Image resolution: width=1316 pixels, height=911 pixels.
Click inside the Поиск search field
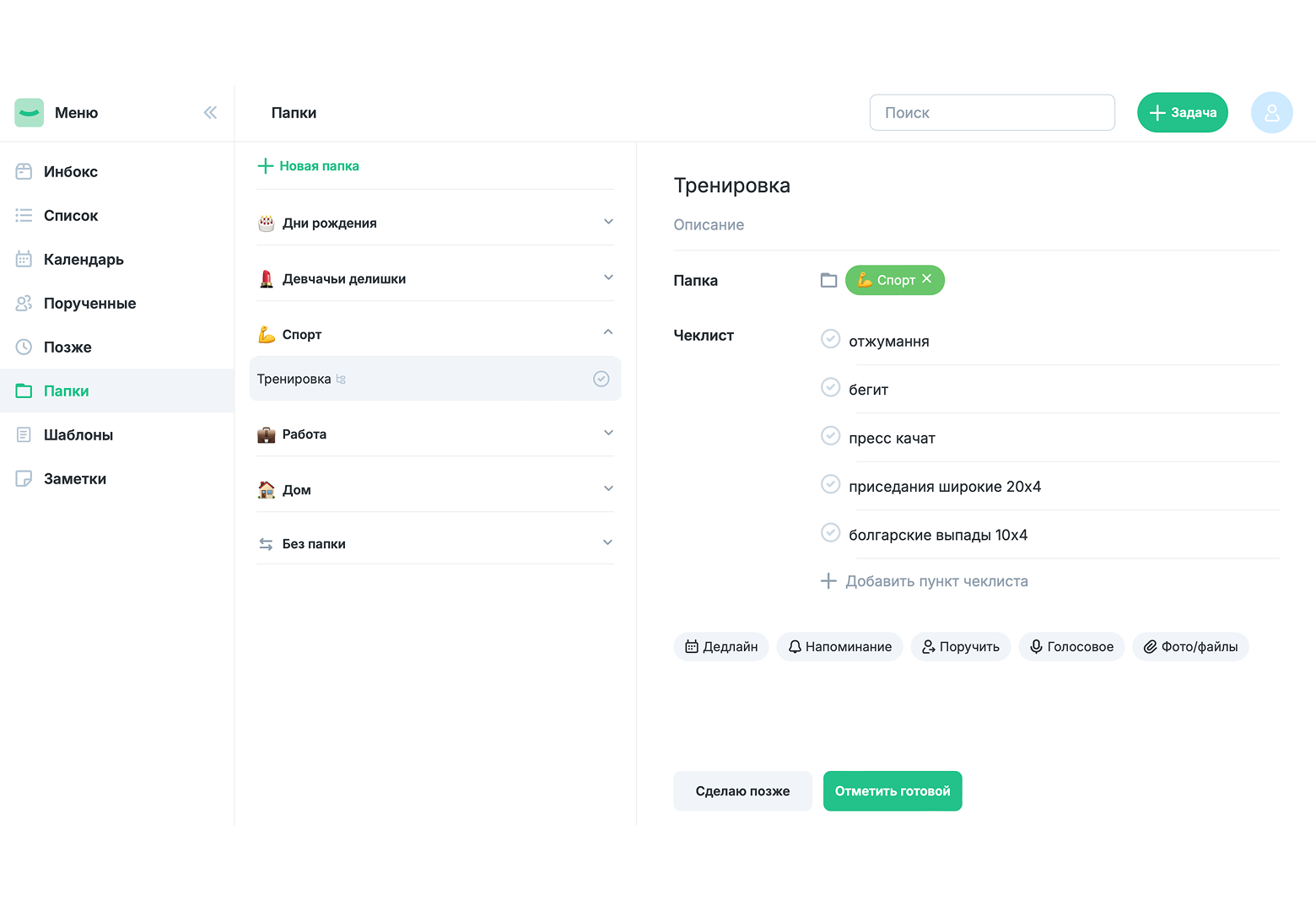(x=992, y=112)
